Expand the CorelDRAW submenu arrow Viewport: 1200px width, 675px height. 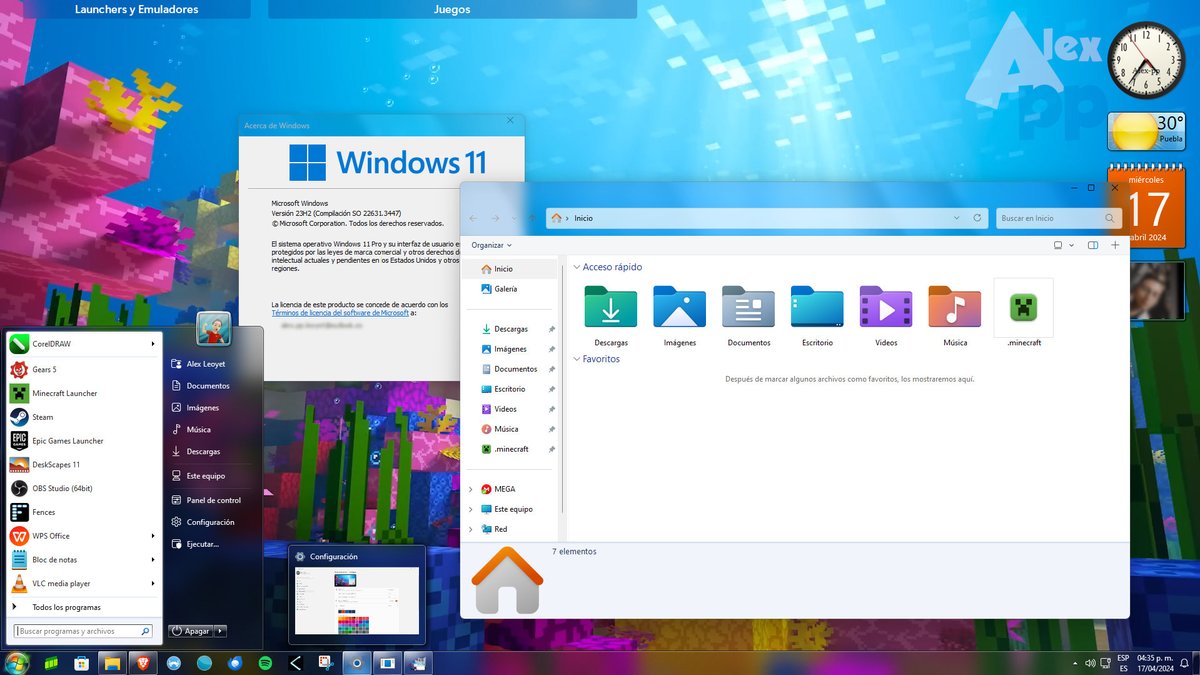pos(153,344)
